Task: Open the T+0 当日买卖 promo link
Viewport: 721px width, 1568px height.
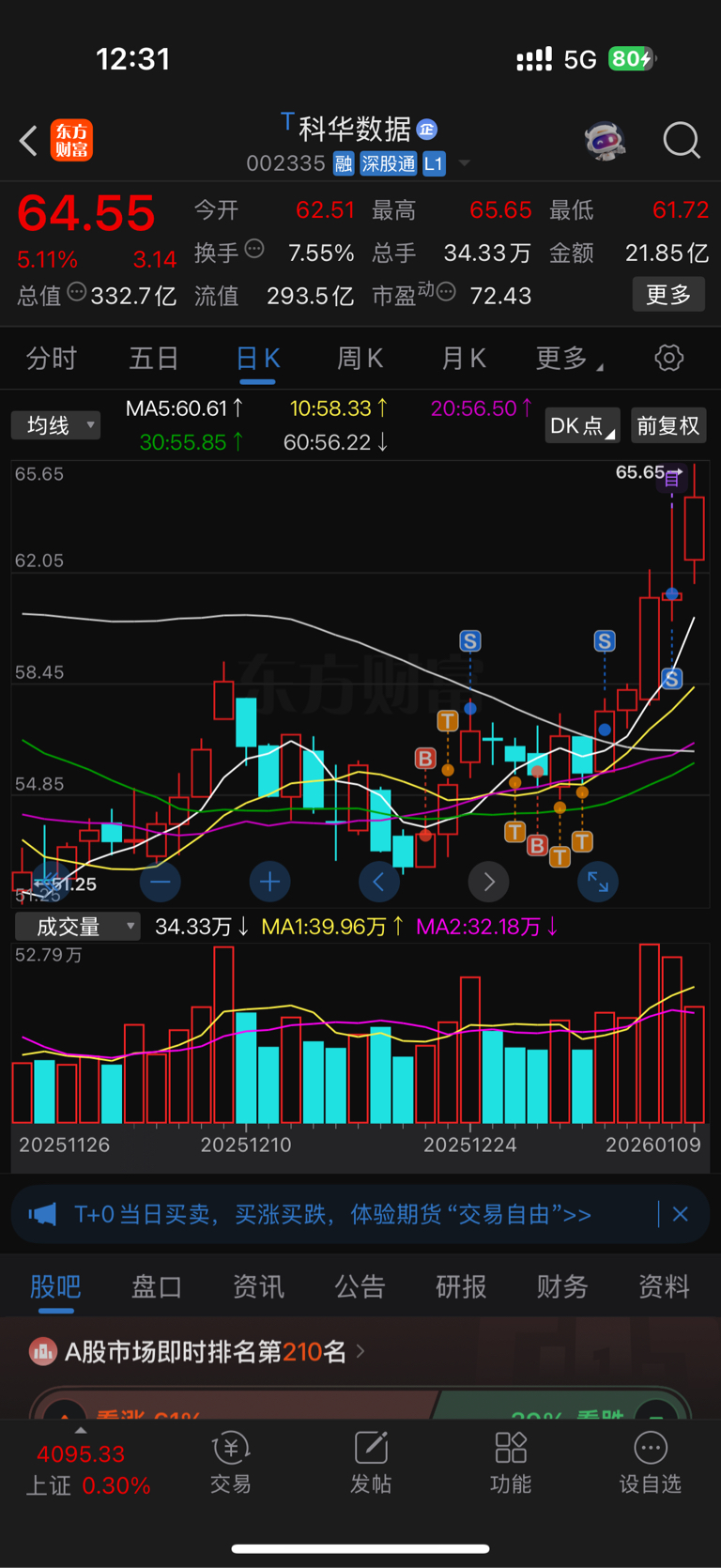Action: coord(333,1214)
